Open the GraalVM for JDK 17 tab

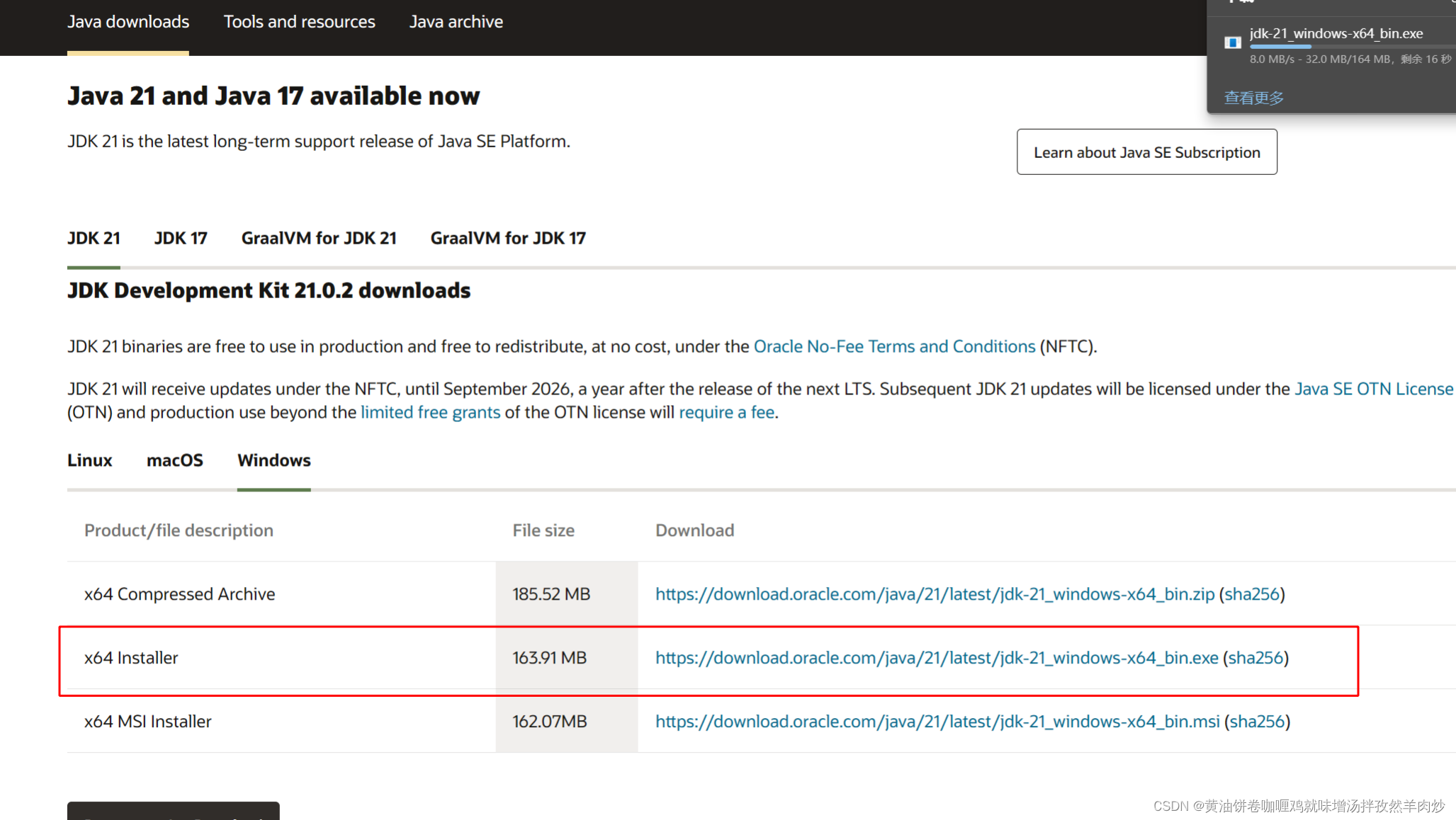(x=508, y=238)
